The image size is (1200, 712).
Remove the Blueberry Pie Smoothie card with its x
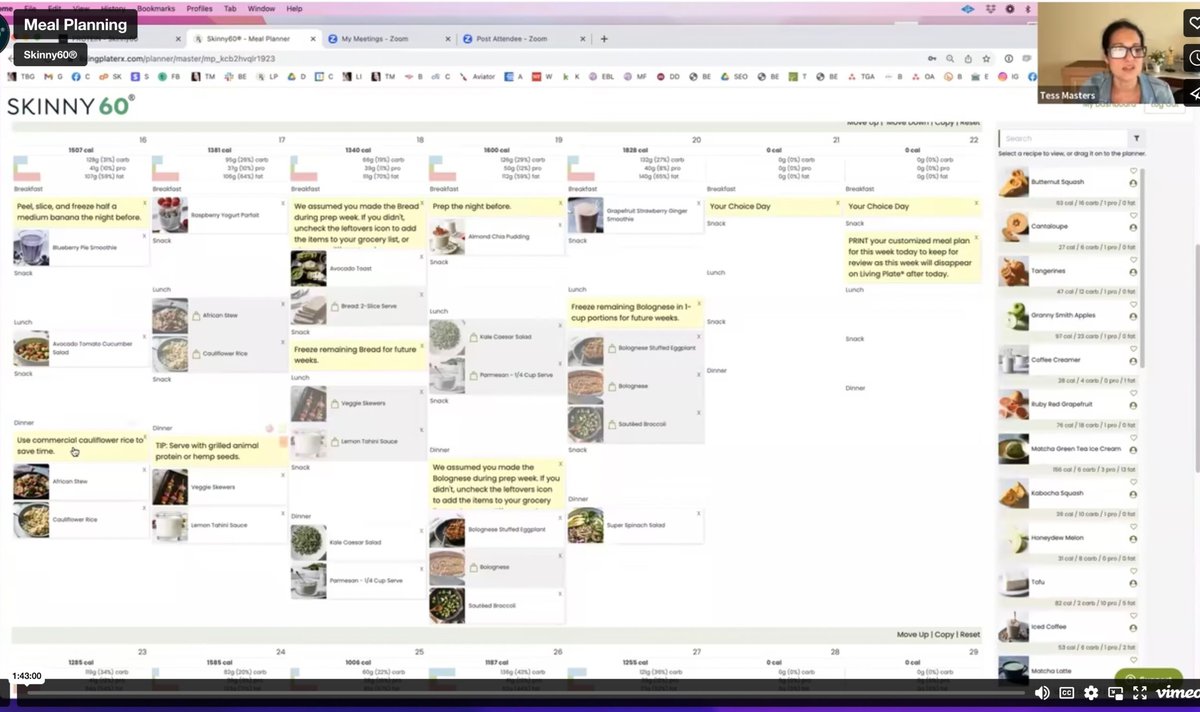click(144, 236)
